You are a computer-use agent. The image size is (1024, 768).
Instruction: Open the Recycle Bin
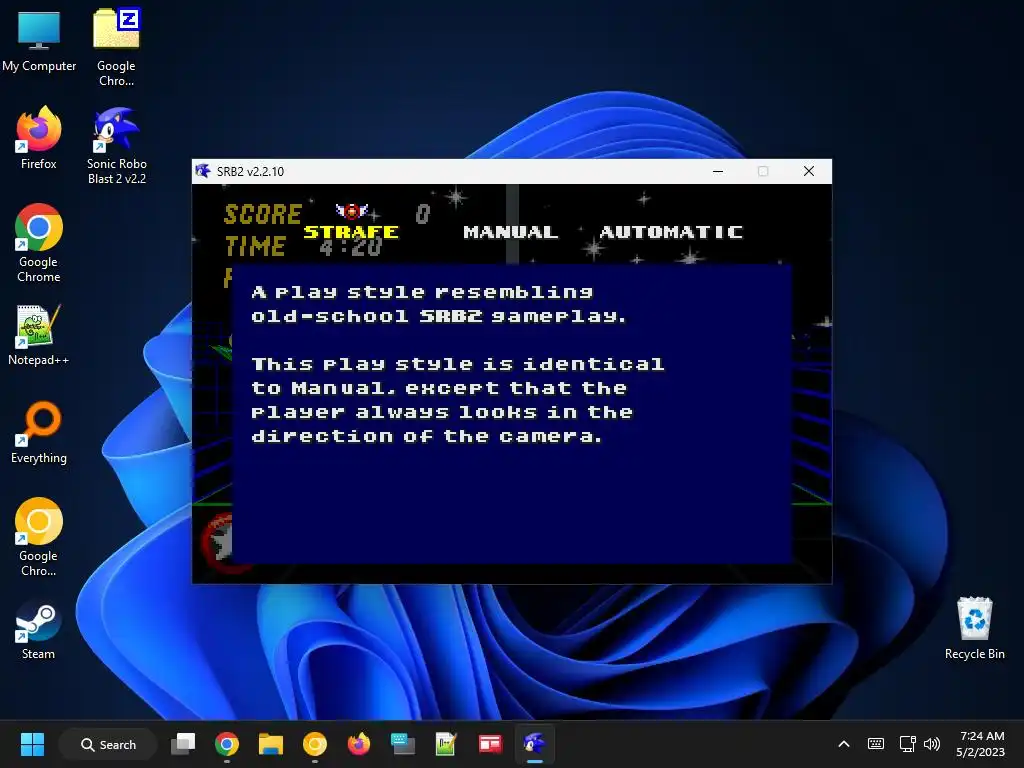coord(974,628)
